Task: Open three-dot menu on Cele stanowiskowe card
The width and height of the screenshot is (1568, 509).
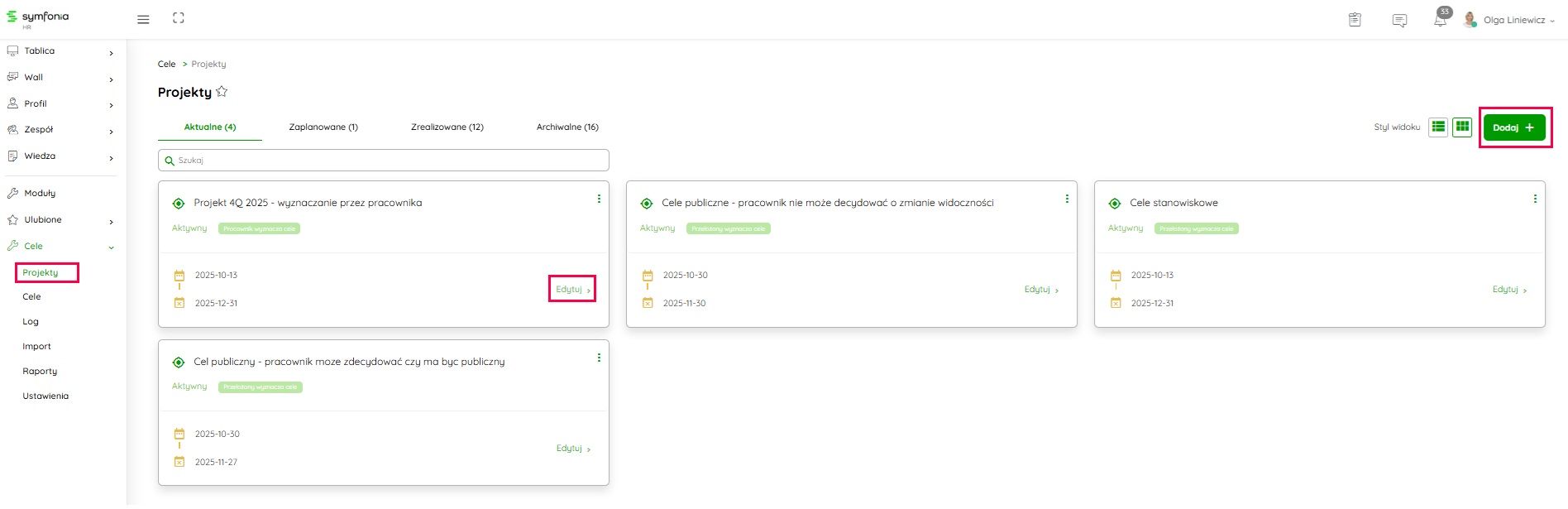Action: coord(1535,199)
